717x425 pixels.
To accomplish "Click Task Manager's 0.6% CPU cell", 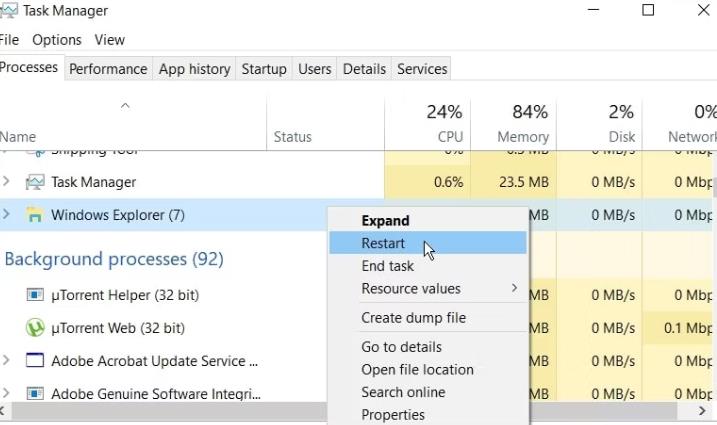I will (x=427, y=182).
